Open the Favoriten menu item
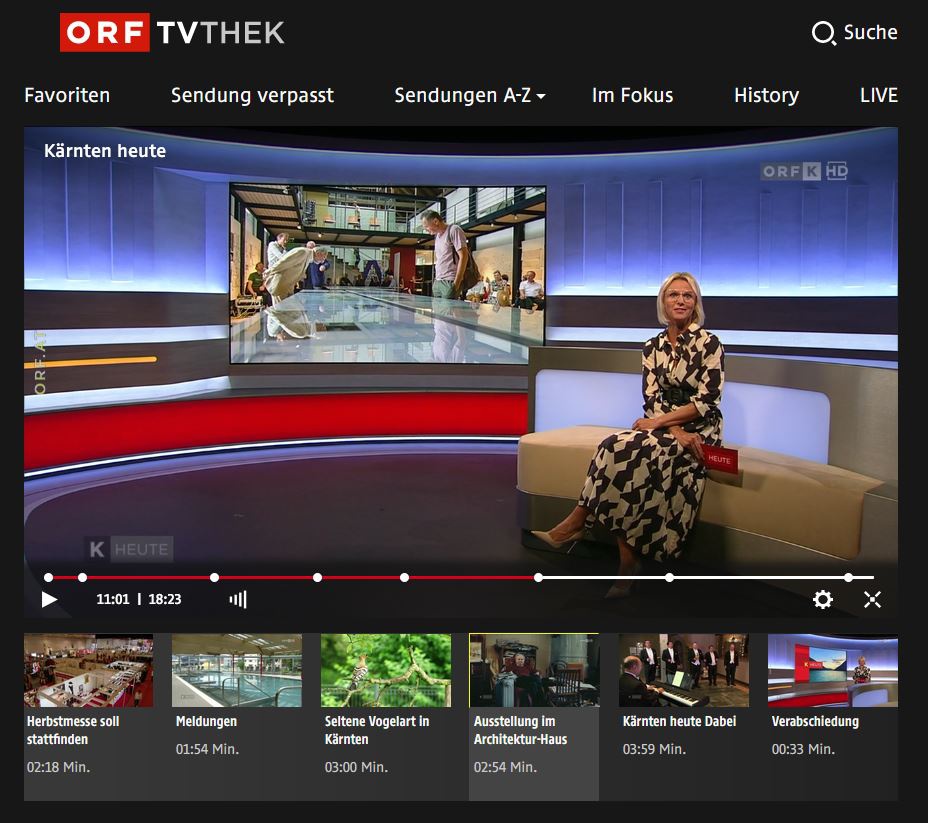Viewport: 928px width, 823px height. (x=67, y=95)
